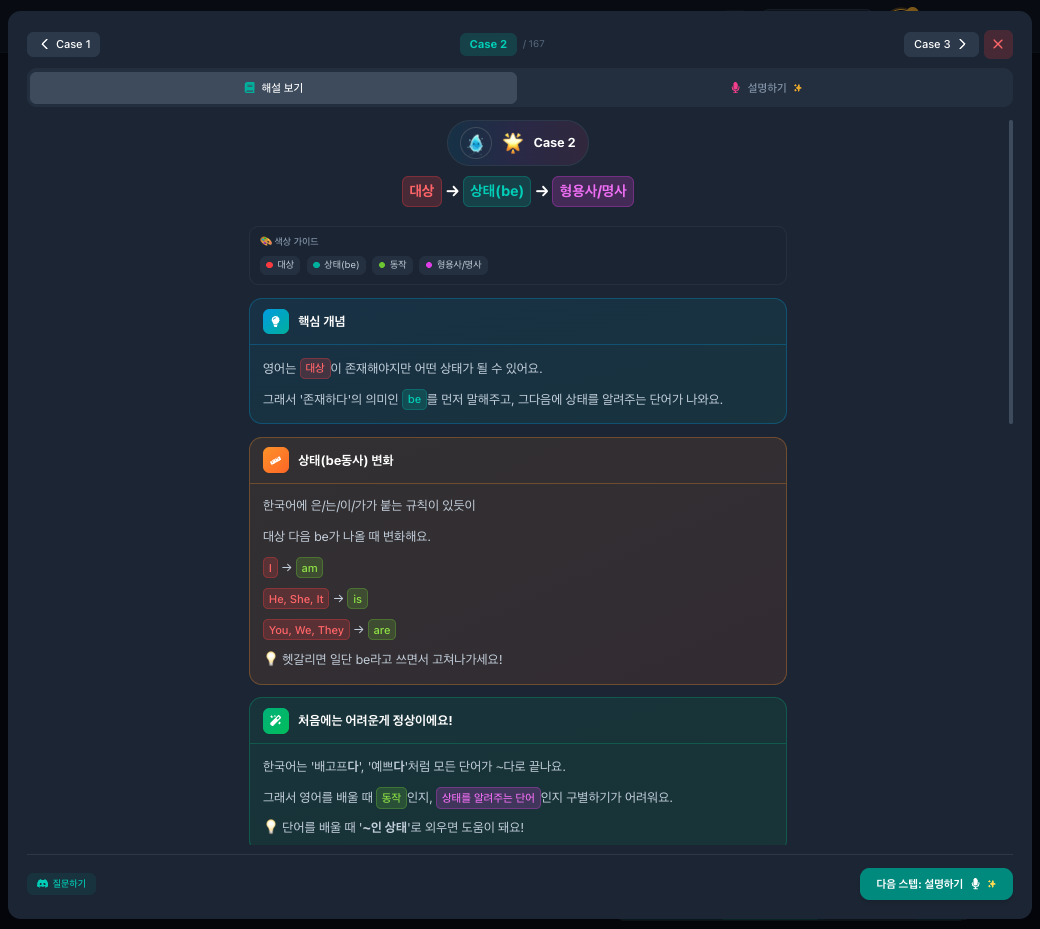Go to 다음 스텝: 설명하기
This screenshot has height=929, width=1040.
(x=936, y=884)
